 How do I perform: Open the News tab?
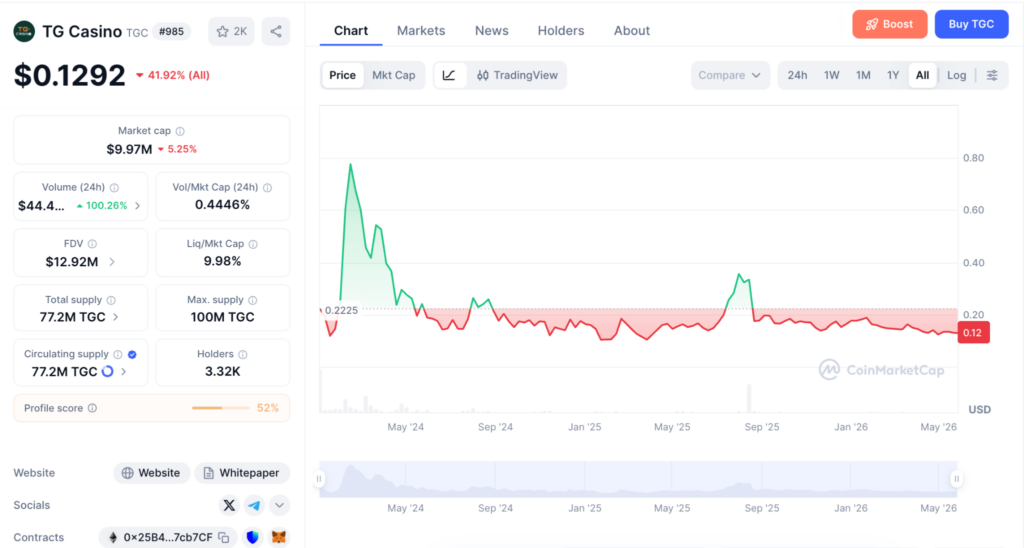click(x=492, y=31)
